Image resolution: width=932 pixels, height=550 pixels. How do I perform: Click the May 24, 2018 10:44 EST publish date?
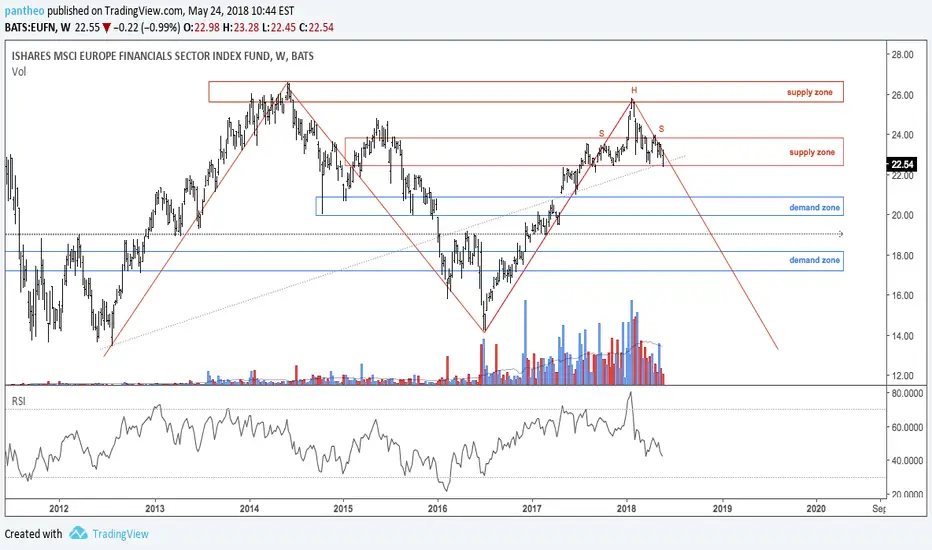[240, 11]
